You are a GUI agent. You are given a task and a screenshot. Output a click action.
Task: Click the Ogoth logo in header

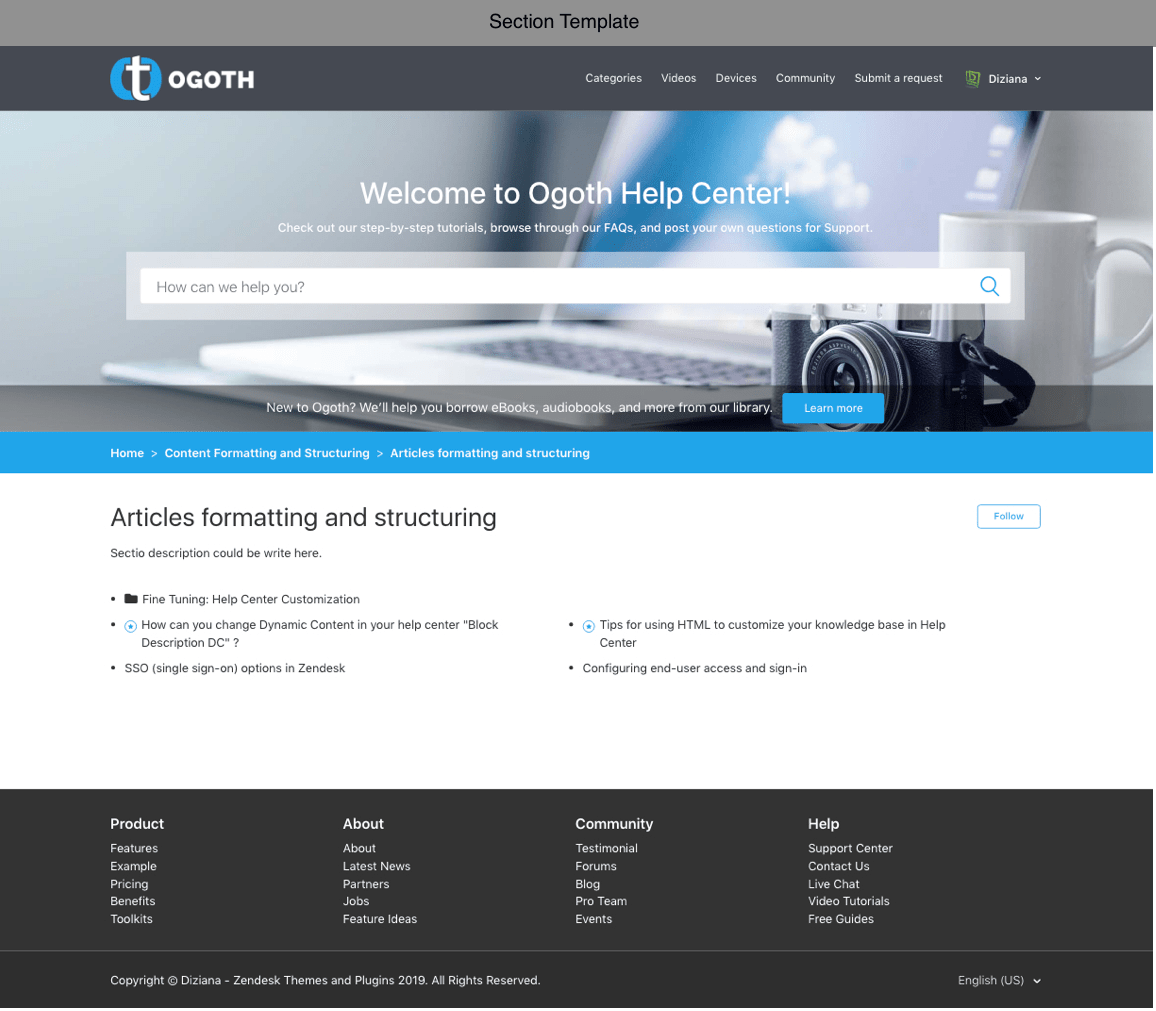pos(181,78)
